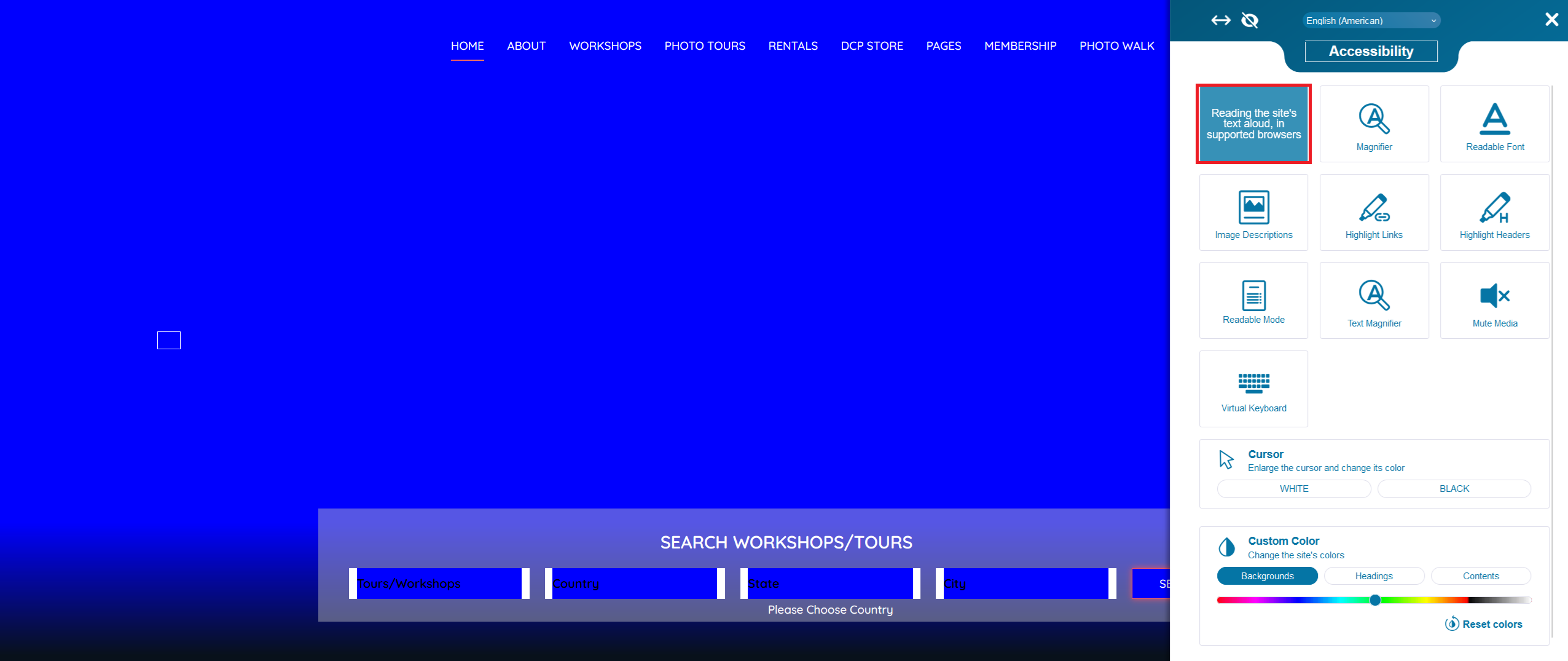
Task: Open the Virtual Keyboard
Action: pyautogui.click(x=1253, y=389)
